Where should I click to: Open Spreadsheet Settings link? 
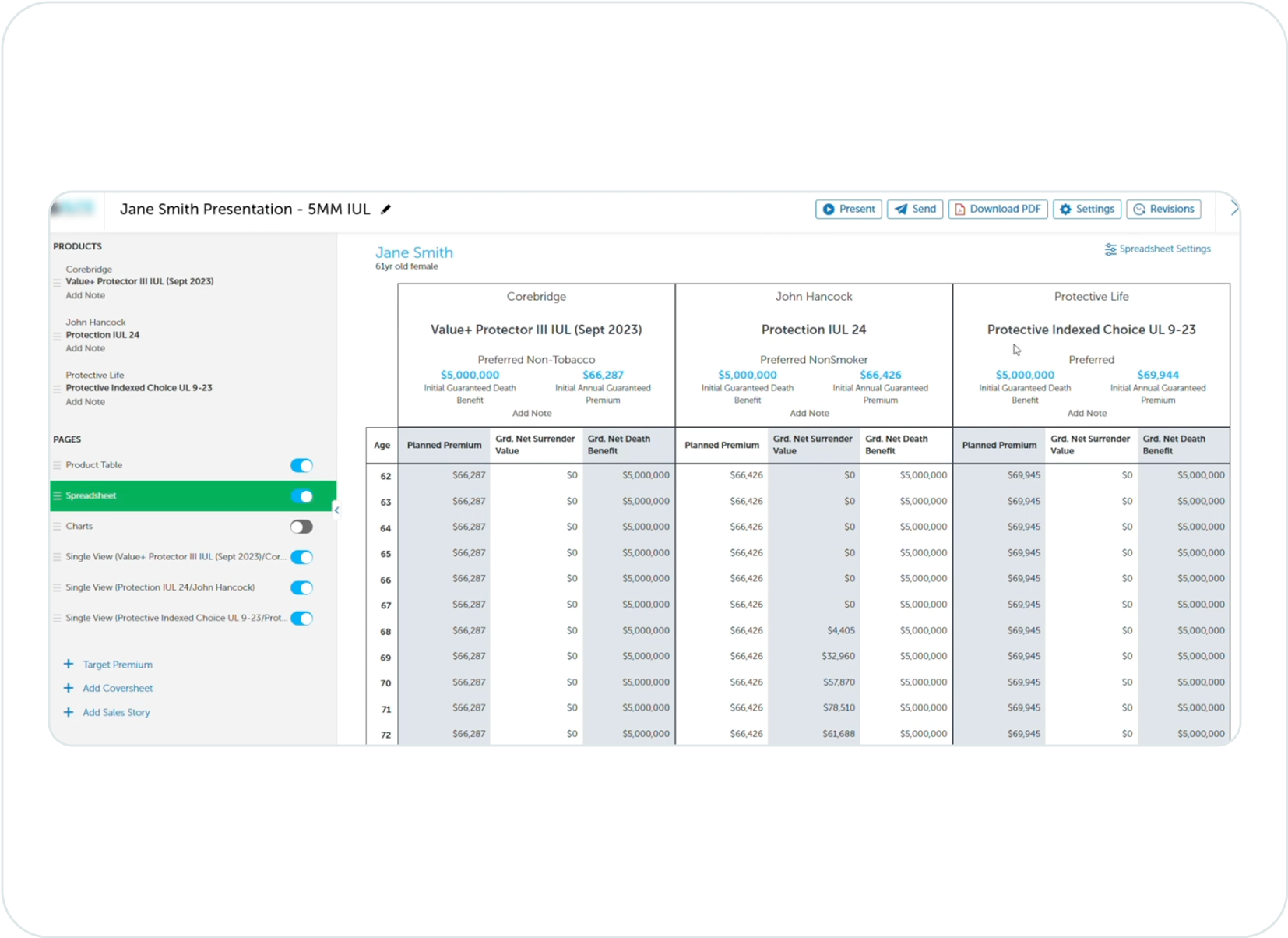[1157, 249]
